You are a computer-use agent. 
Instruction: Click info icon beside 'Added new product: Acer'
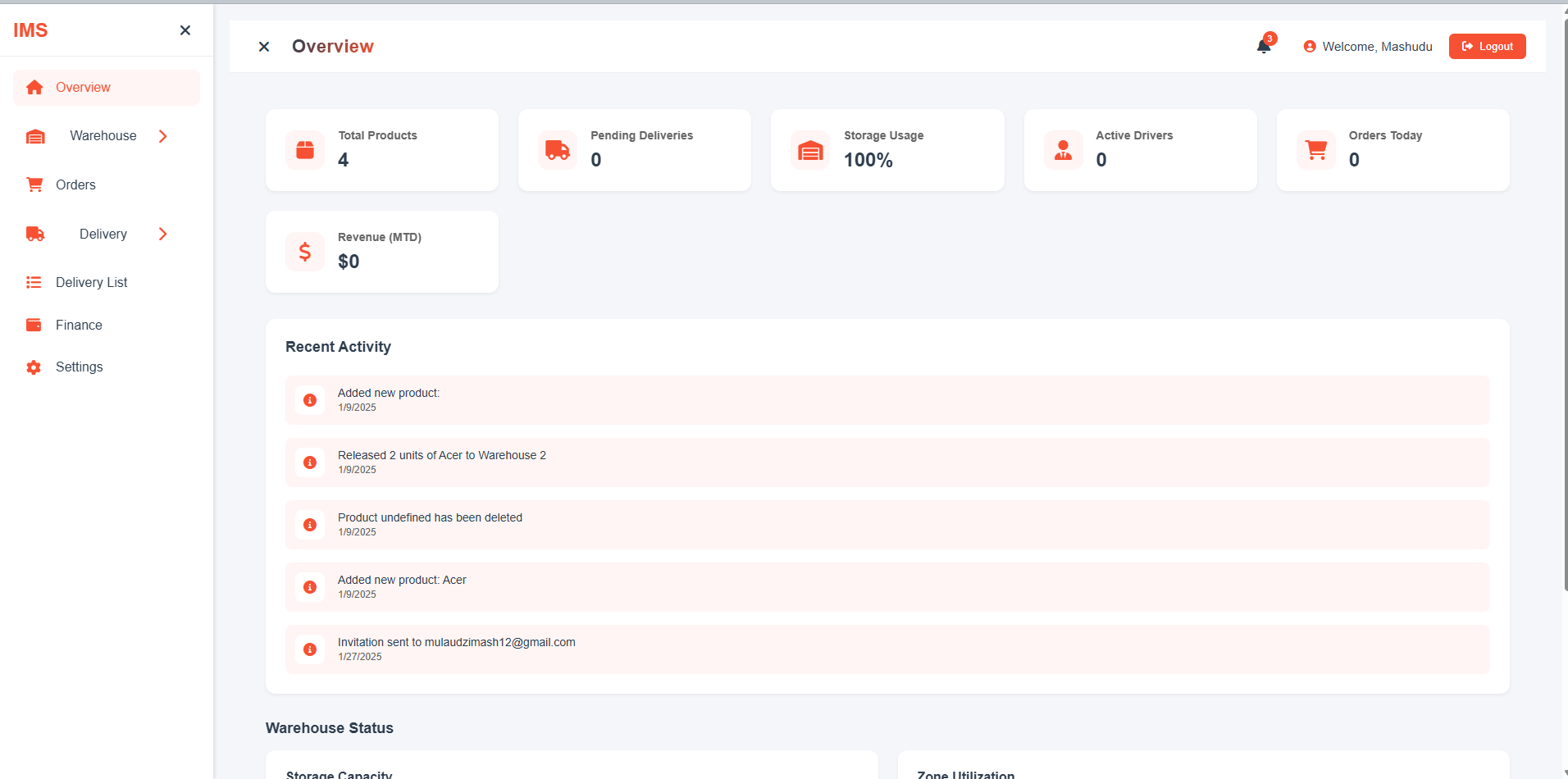tap(310, 587)
